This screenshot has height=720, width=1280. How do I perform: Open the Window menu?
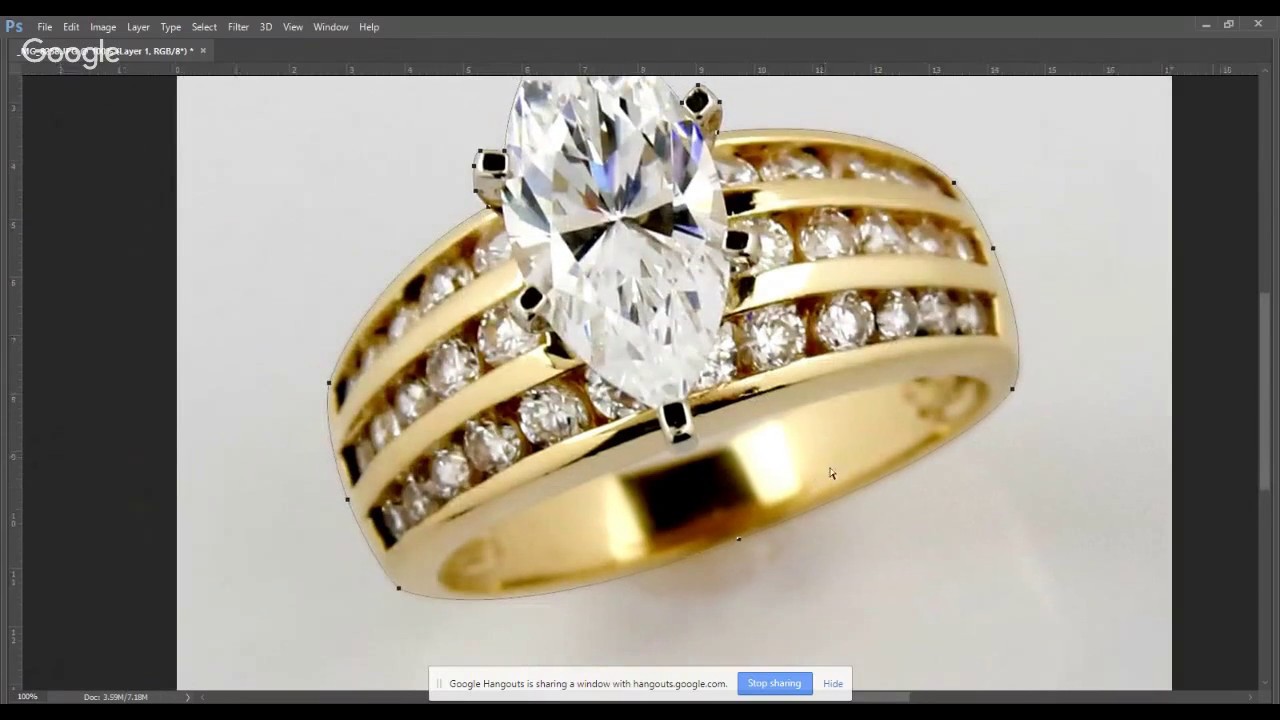tap(331, 27)
